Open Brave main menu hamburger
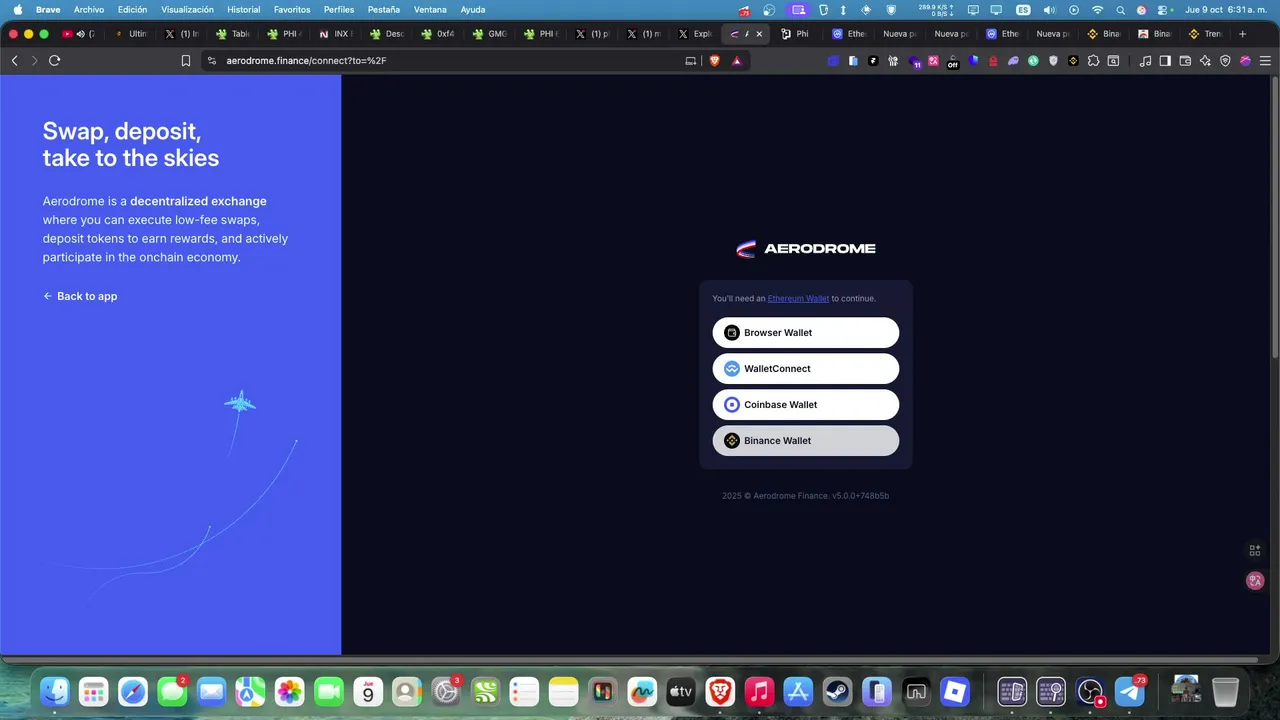This screenshot has width=1280, height=720. [x=1265, y=60]
